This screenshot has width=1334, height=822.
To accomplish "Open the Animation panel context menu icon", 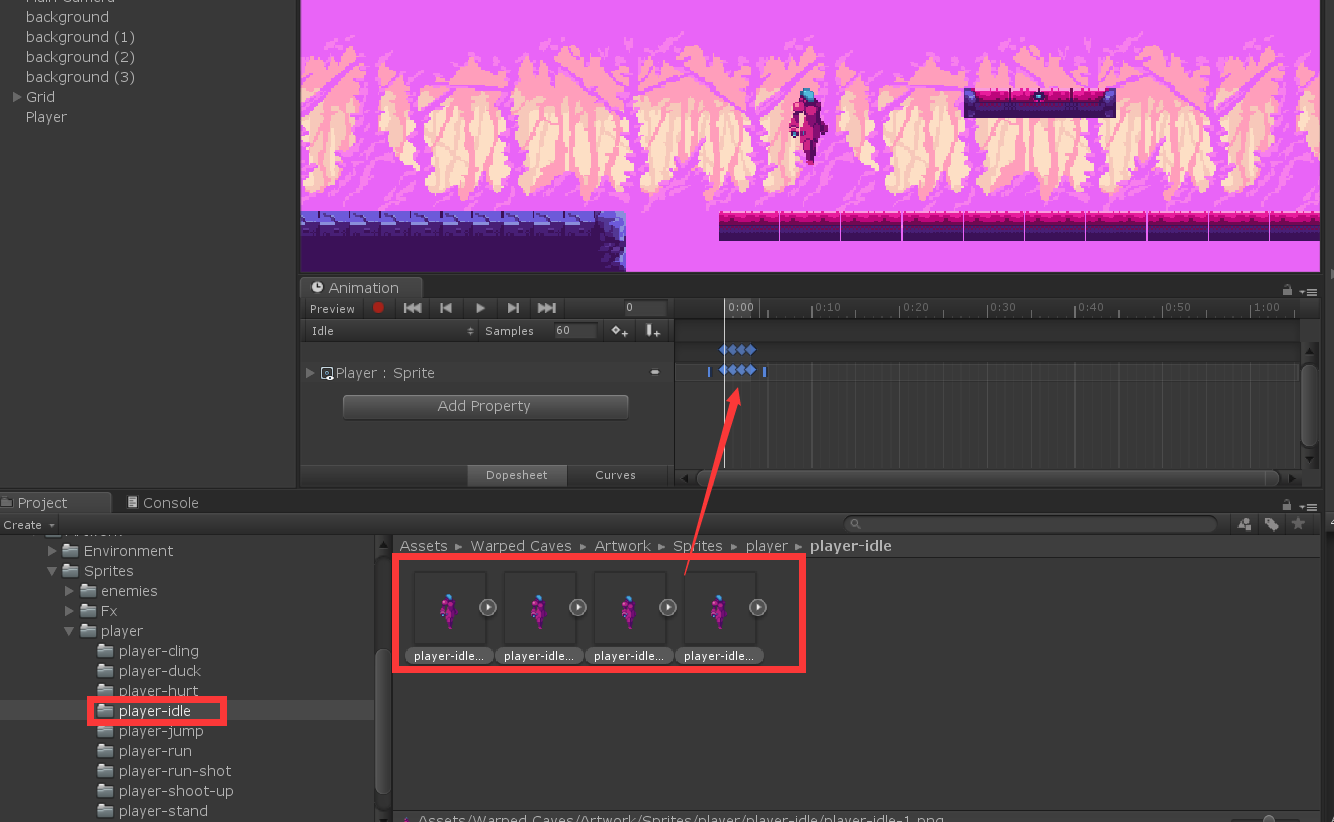I will [x=1309, y=290].
